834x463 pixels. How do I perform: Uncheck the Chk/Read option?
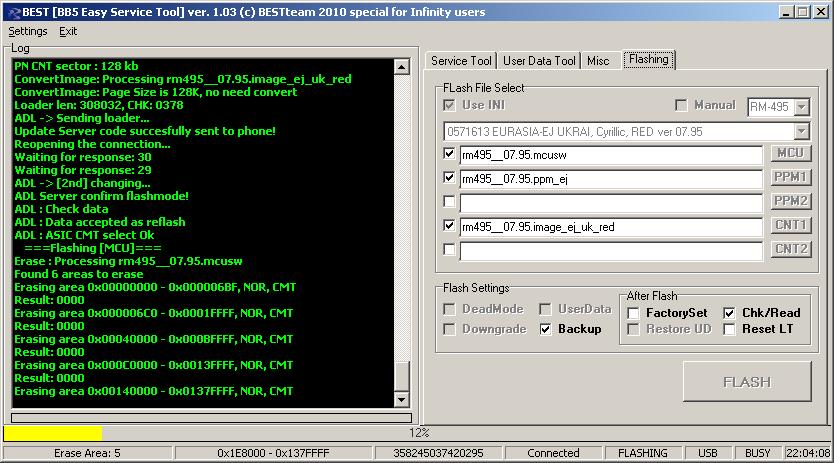[x=729, y=313]
